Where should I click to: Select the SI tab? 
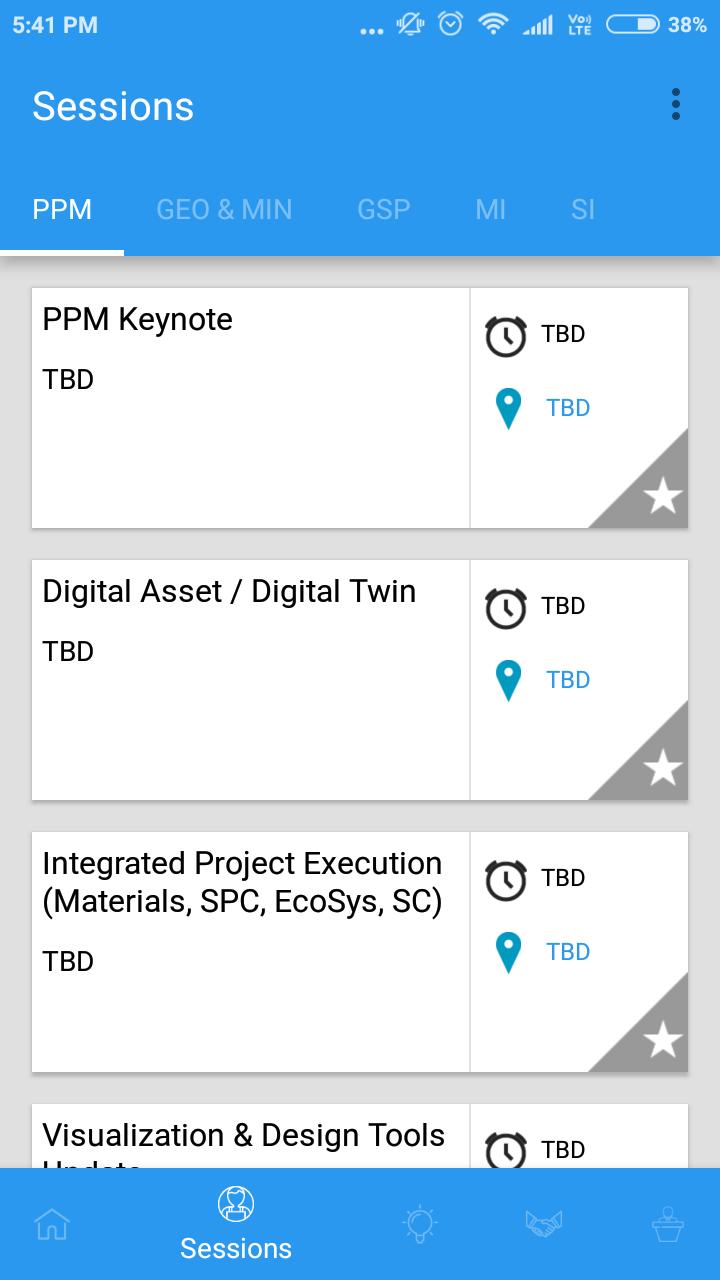583,209
